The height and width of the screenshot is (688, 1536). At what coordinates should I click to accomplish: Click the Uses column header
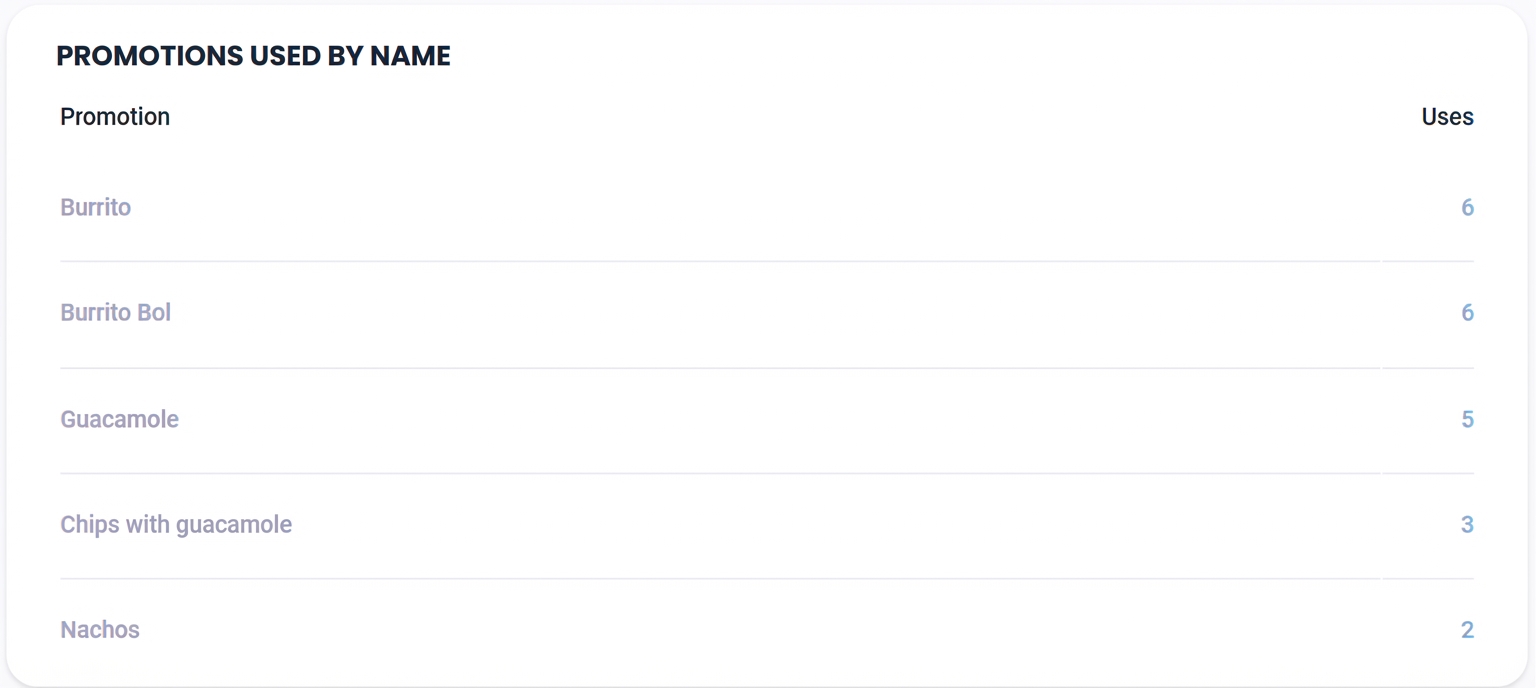[1447, 117]
